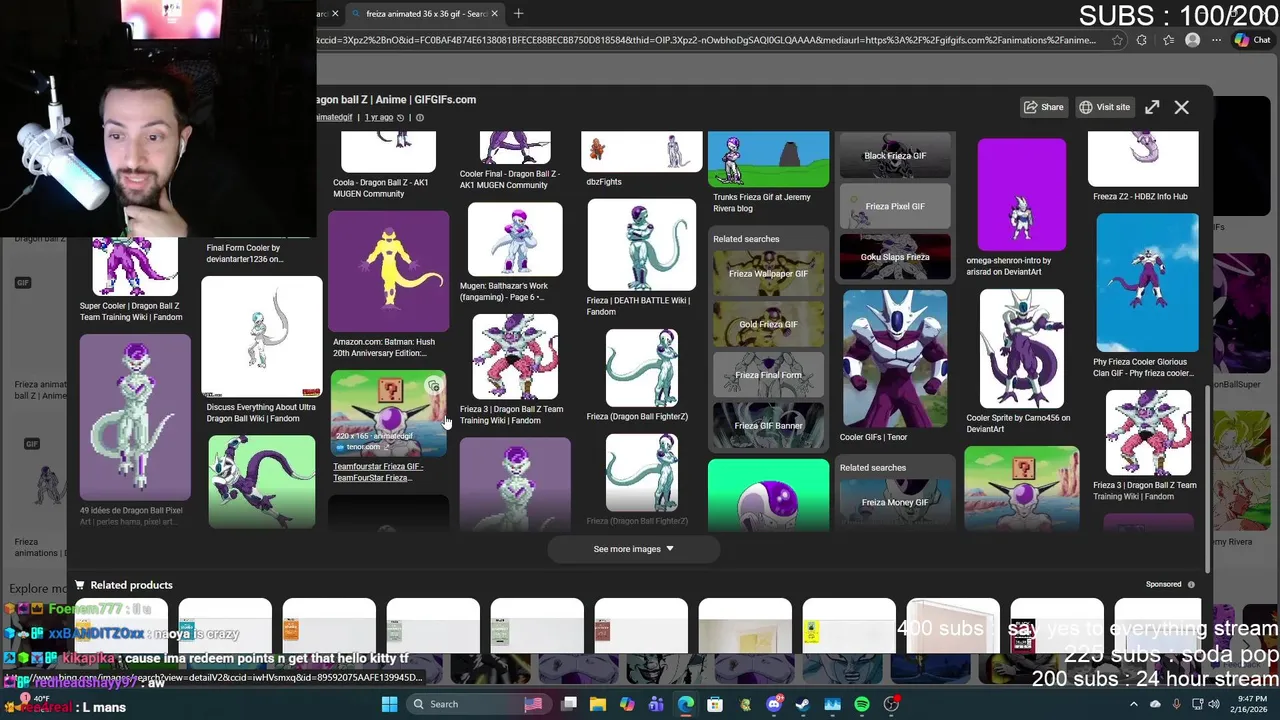
Task: Open a new browser tab
Action: (x=518, y=14)
